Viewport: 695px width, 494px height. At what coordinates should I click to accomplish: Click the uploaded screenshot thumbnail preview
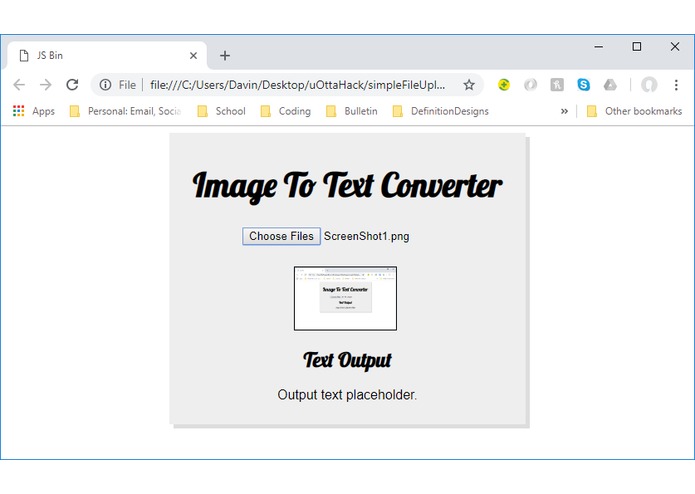pyautogui.click(x=345, y=298)
